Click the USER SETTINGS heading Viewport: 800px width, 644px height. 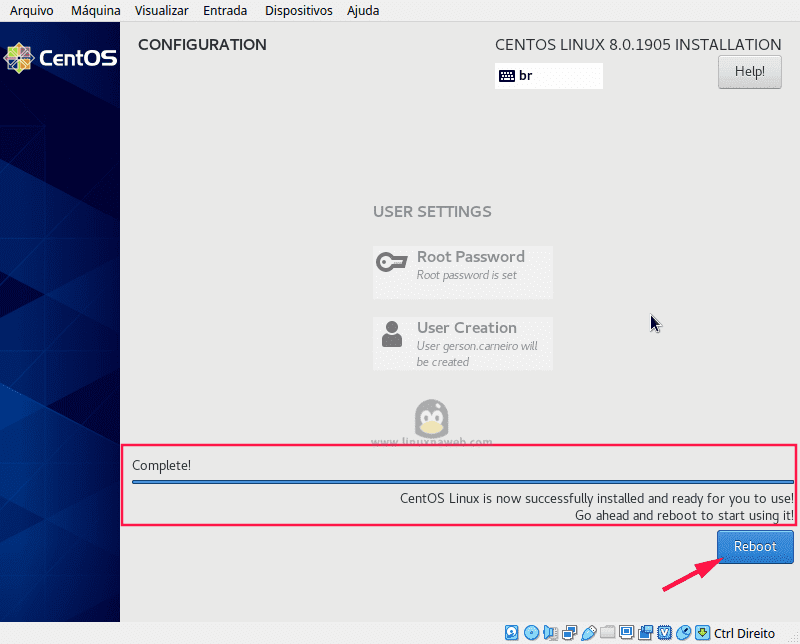pyautogui.click(x=432, y=212)
